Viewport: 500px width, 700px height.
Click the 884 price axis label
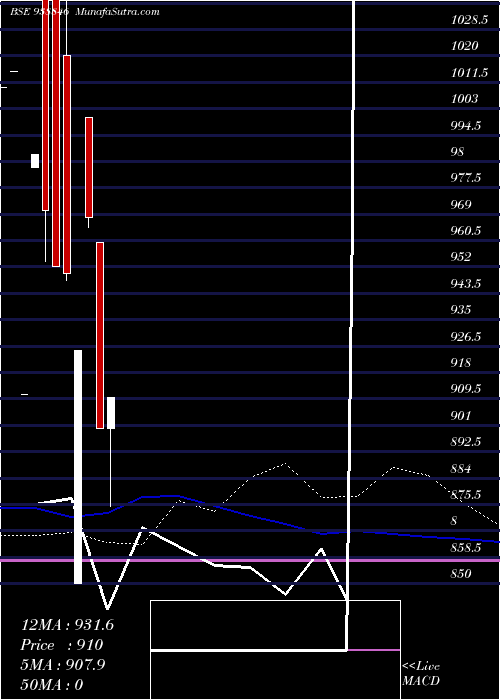(x=461, y=468)
